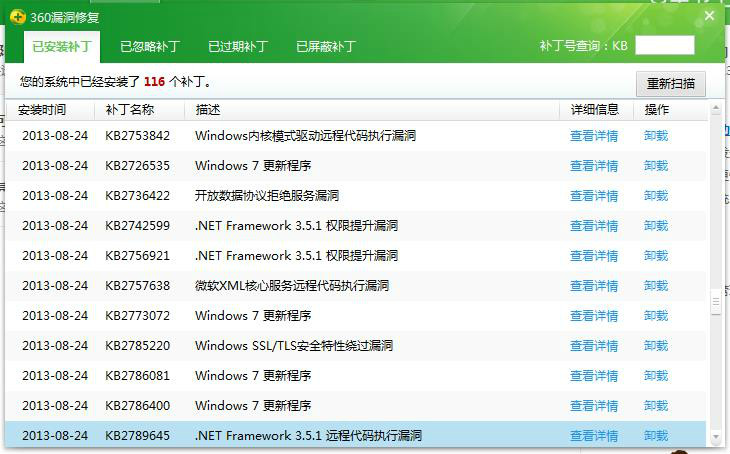Click description 开放数据协议拒绝服务漏洞

click(x=267, y=196)
